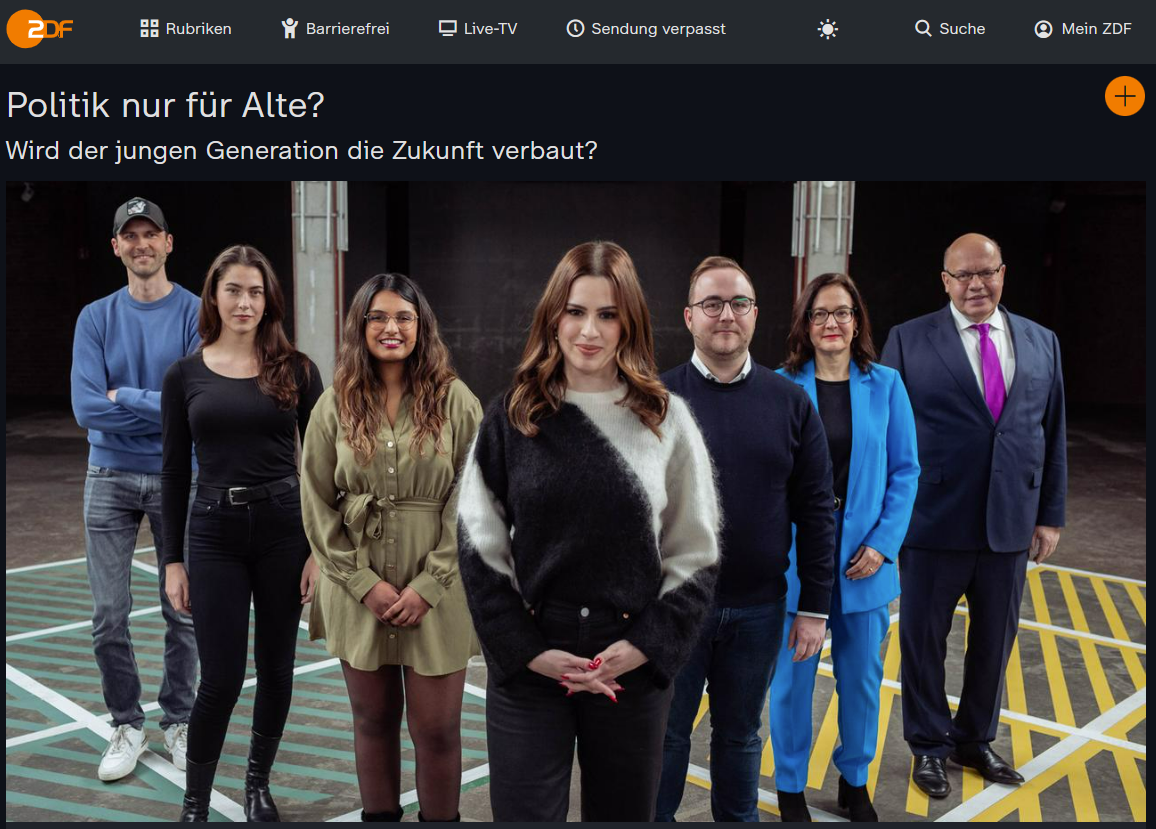Add the show using the orange plus button
Screen dimensions: 1156x829
tap(1124, 97)
